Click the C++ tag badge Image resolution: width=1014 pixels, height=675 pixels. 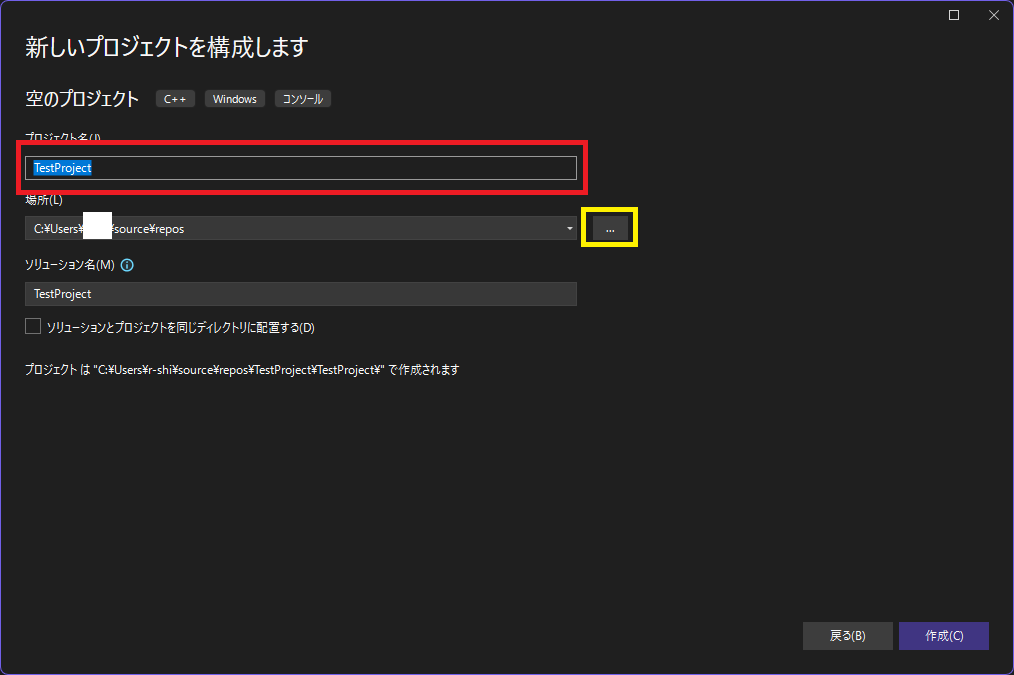point(175,99)
